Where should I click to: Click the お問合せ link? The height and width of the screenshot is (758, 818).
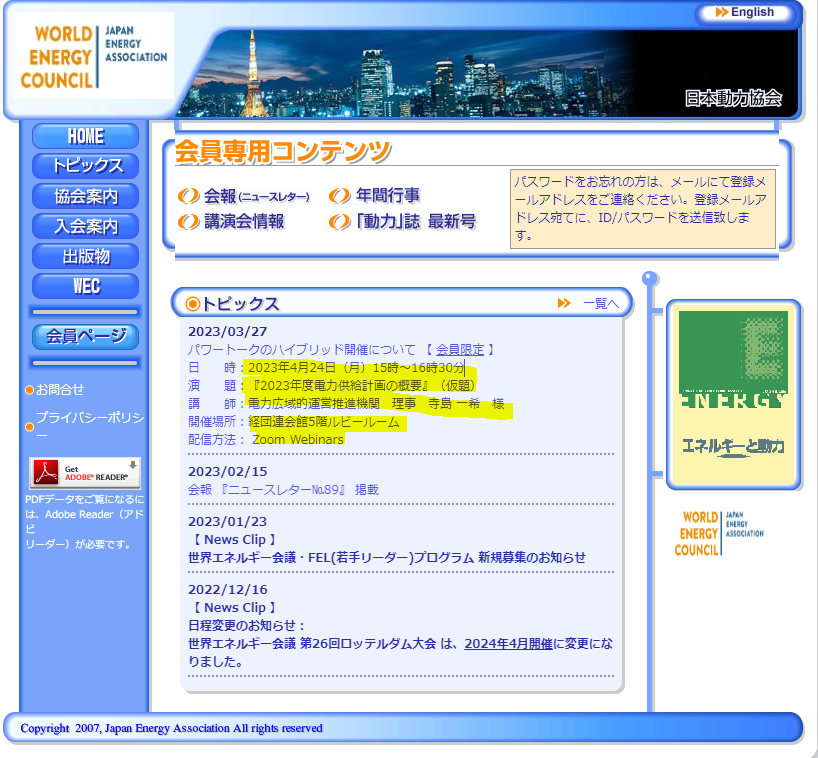click(x=59, y=390)
